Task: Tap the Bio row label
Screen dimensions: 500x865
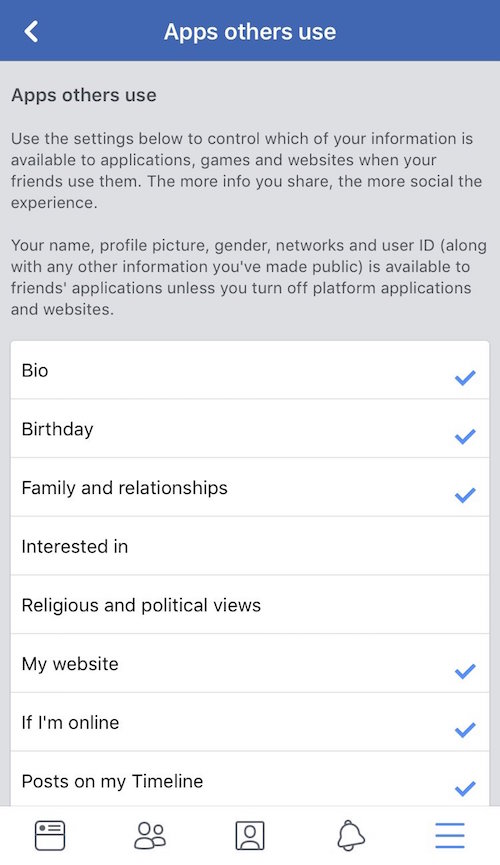Action: [x=35, y=370]
